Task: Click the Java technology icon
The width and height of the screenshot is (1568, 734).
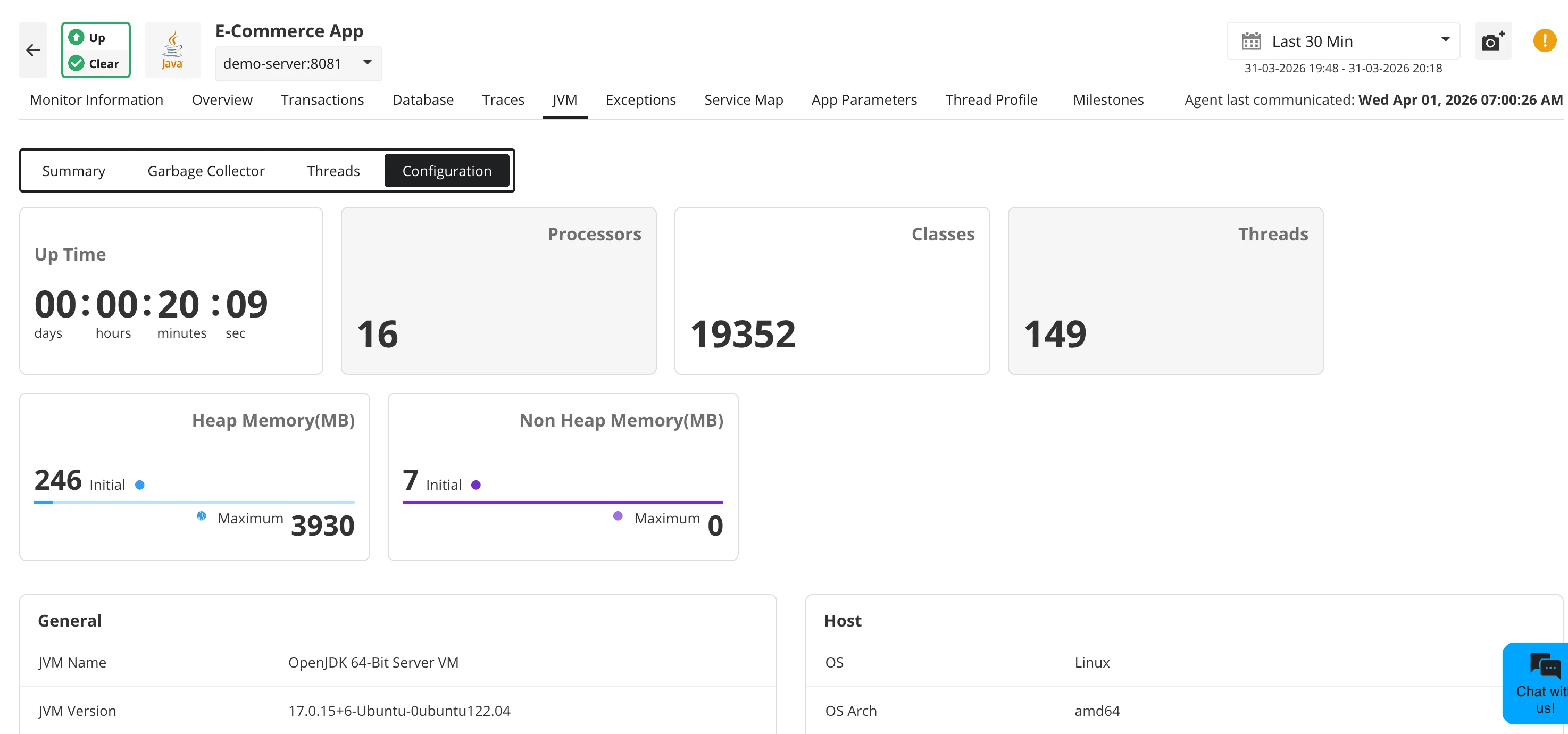Action: [x=172, y=49]
